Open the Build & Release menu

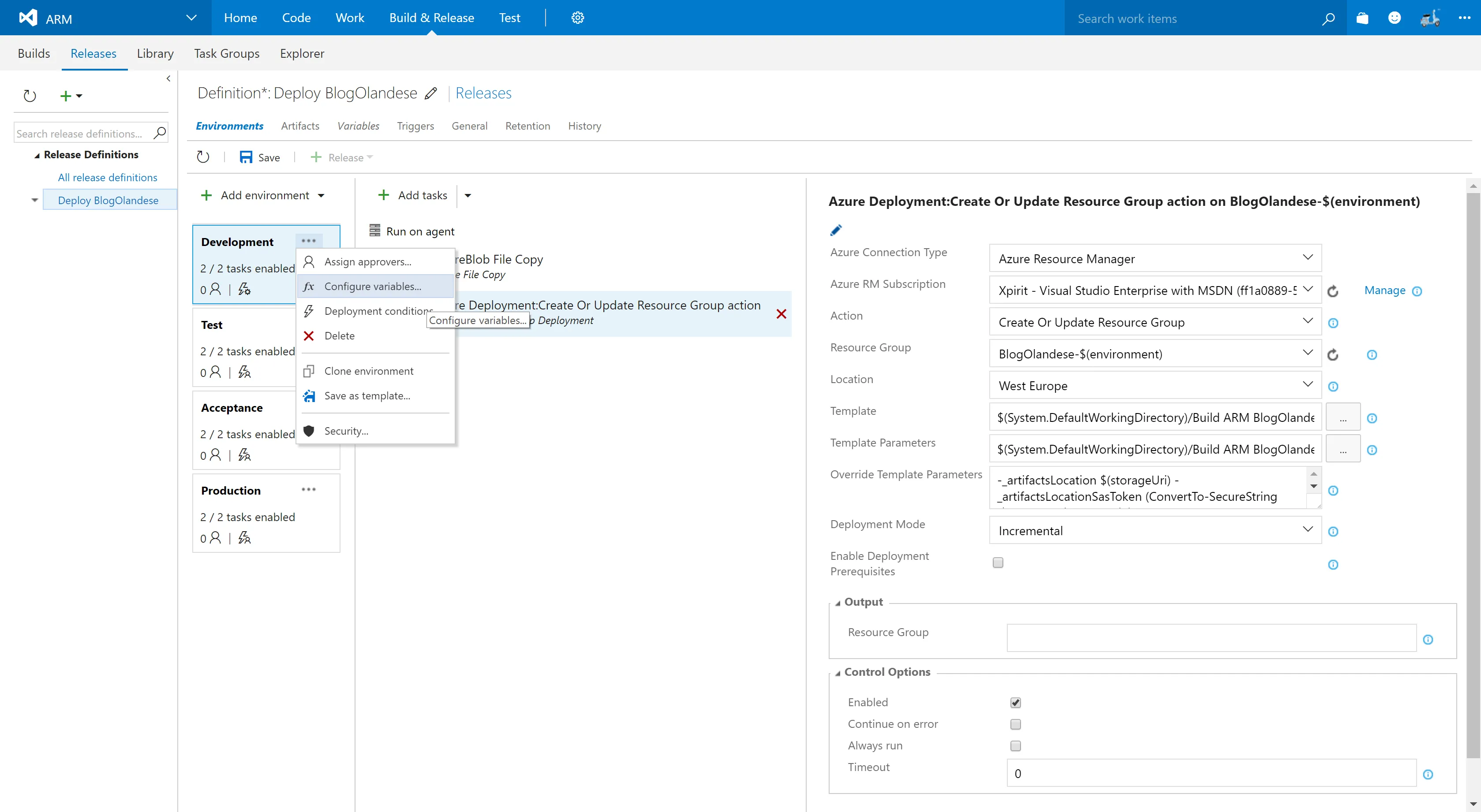pyautogui.click(x=432, y=18)
